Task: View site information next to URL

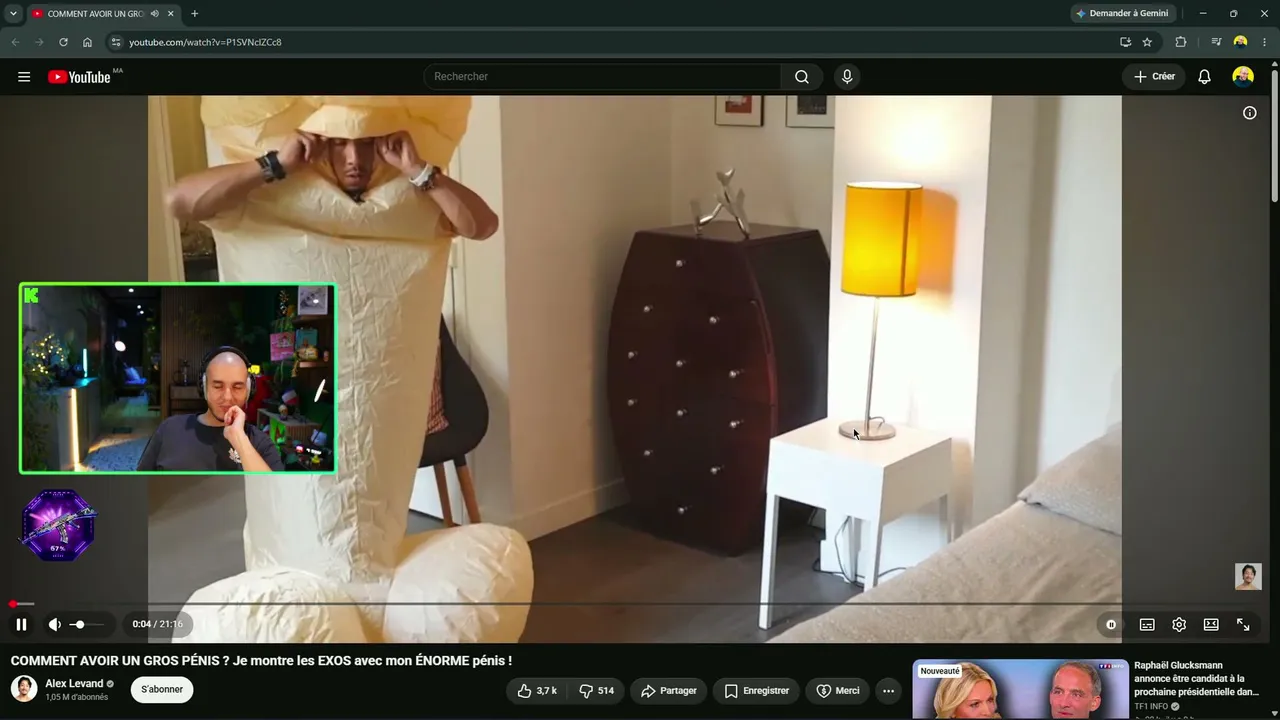Action: pyautogui.click(x=115, y=42)
